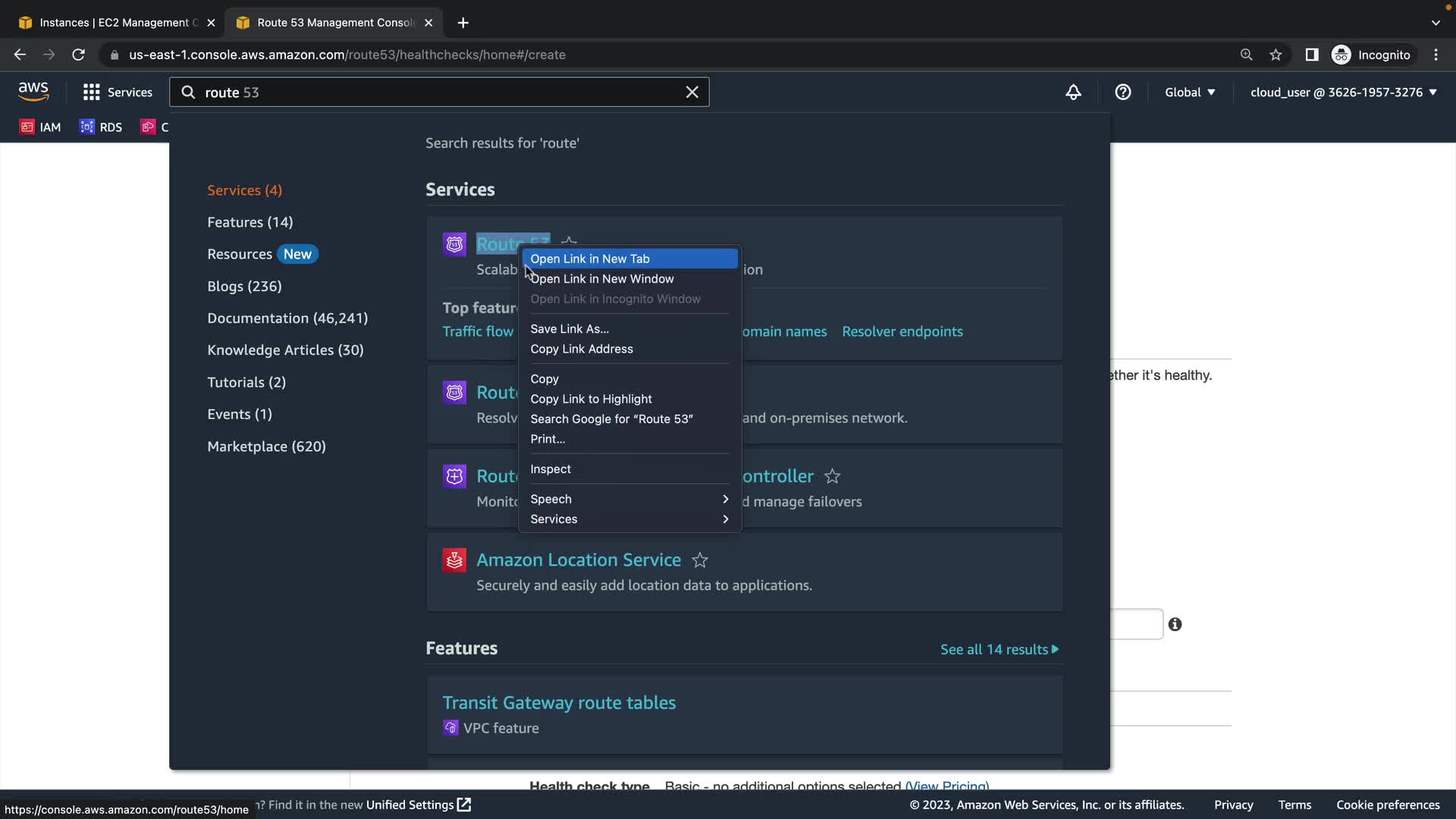Open Transit Gateway route tables link
The image size is (1456, 819).
tap(559, 703)
